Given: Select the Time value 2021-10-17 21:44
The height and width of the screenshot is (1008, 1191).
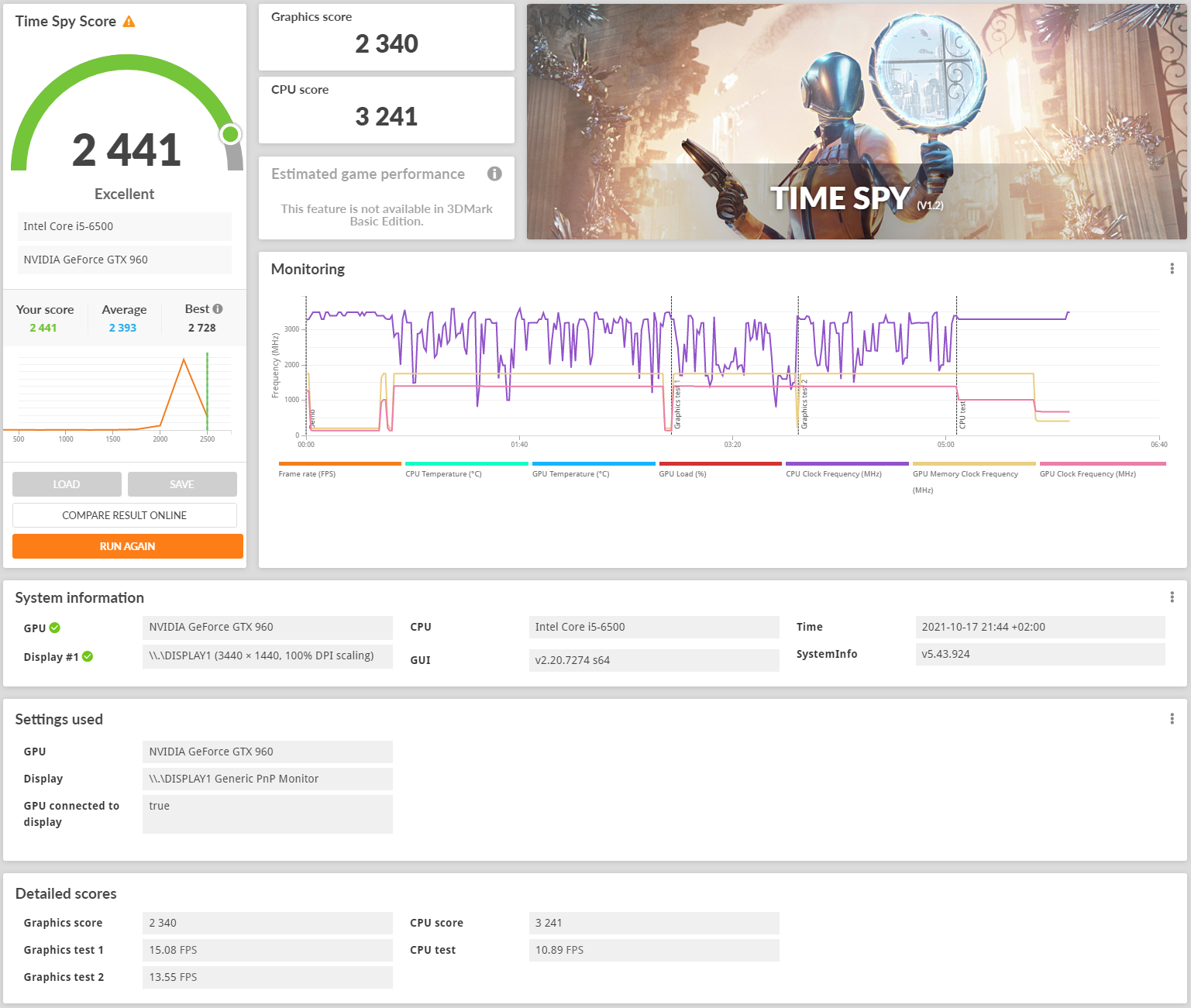Looking at the screenshot, I should 1041,627.
